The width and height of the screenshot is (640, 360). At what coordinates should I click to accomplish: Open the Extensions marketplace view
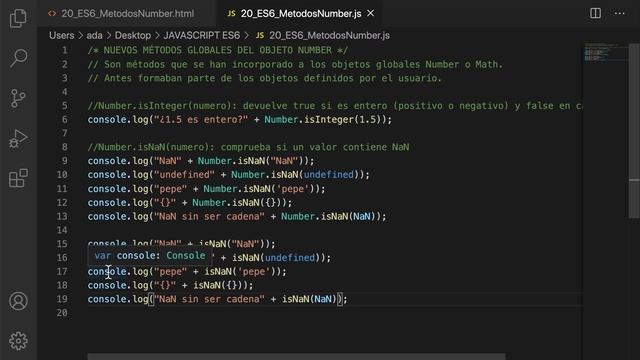click(x=18, y=178)
